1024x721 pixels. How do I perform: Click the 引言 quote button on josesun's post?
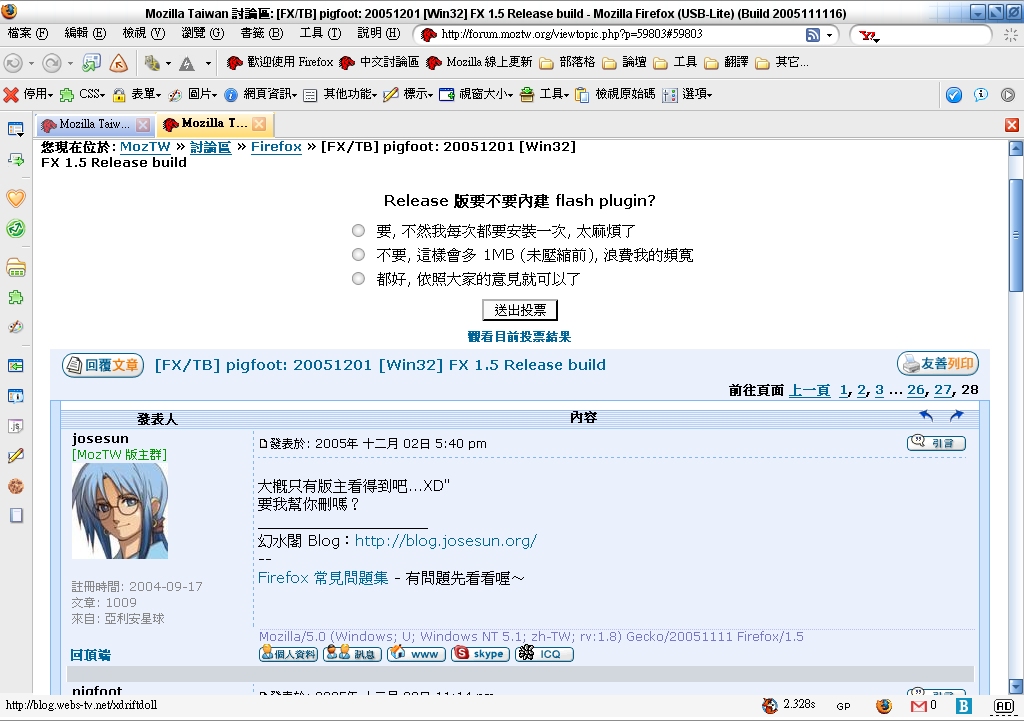pos(936,443)
